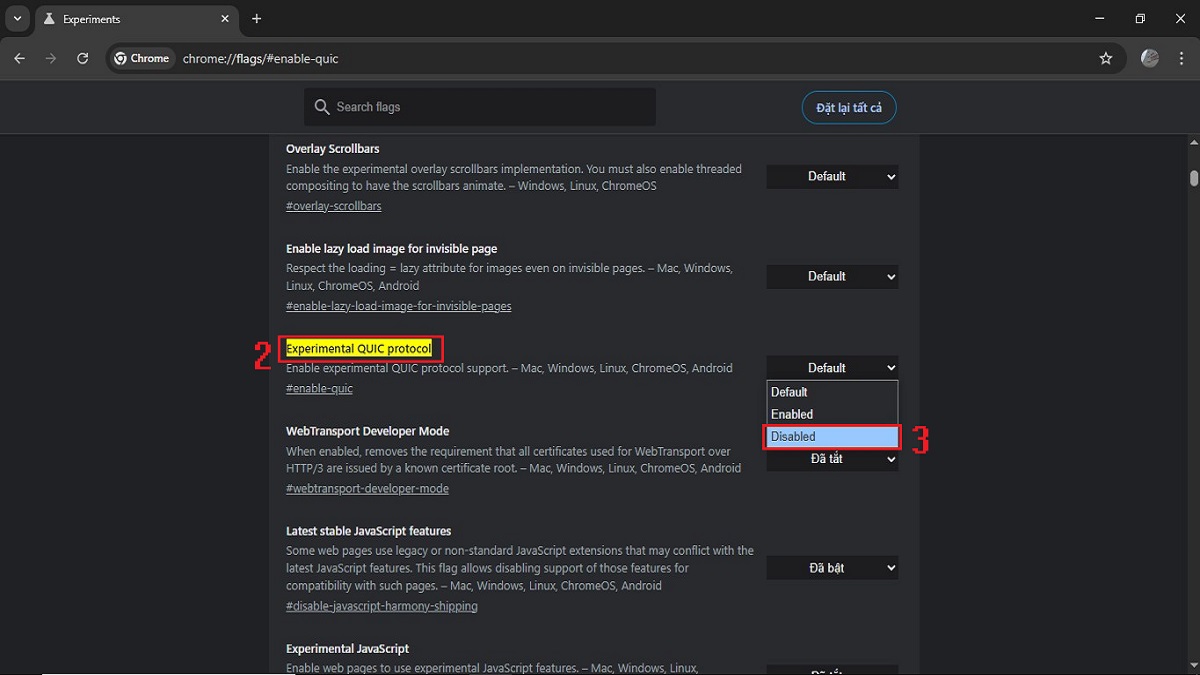Click the scrollbar up arrow
1200x675 pixels.
click(1193, 143)
